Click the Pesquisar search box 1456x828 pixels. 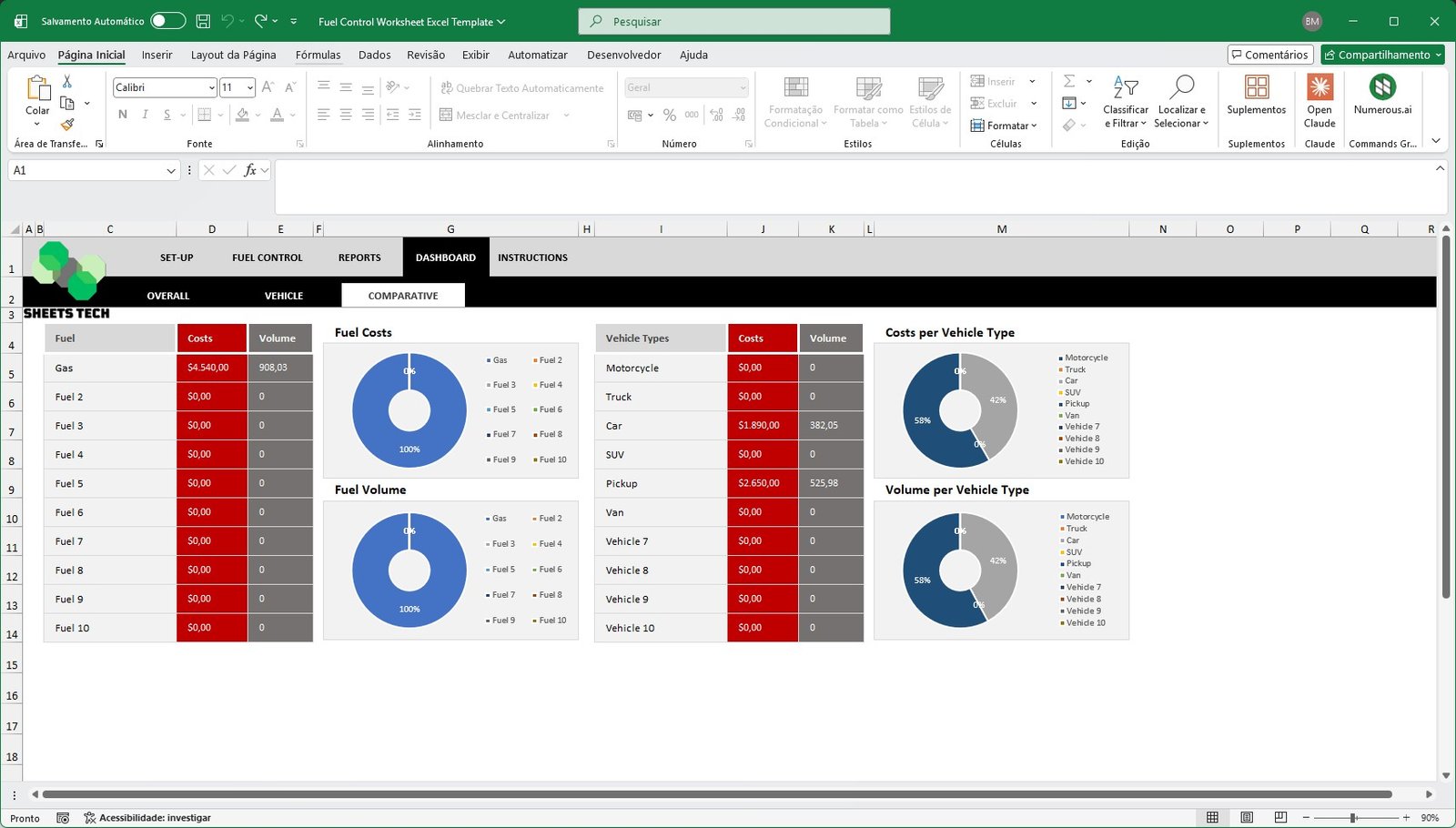[x=733, y=21]
